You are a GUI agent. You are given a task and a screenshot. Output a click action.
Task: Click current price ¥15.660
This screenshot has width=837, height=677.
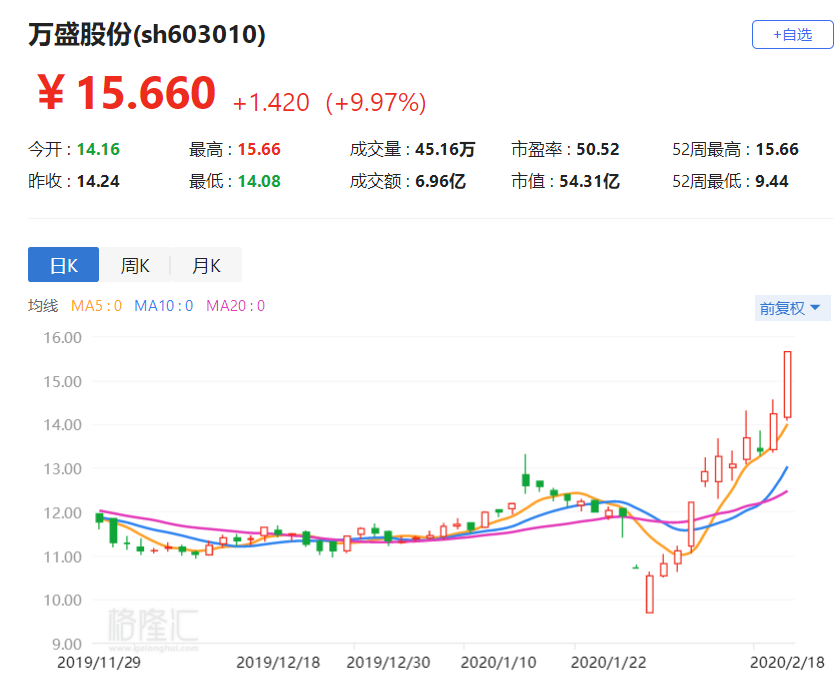tap(127, 93)
